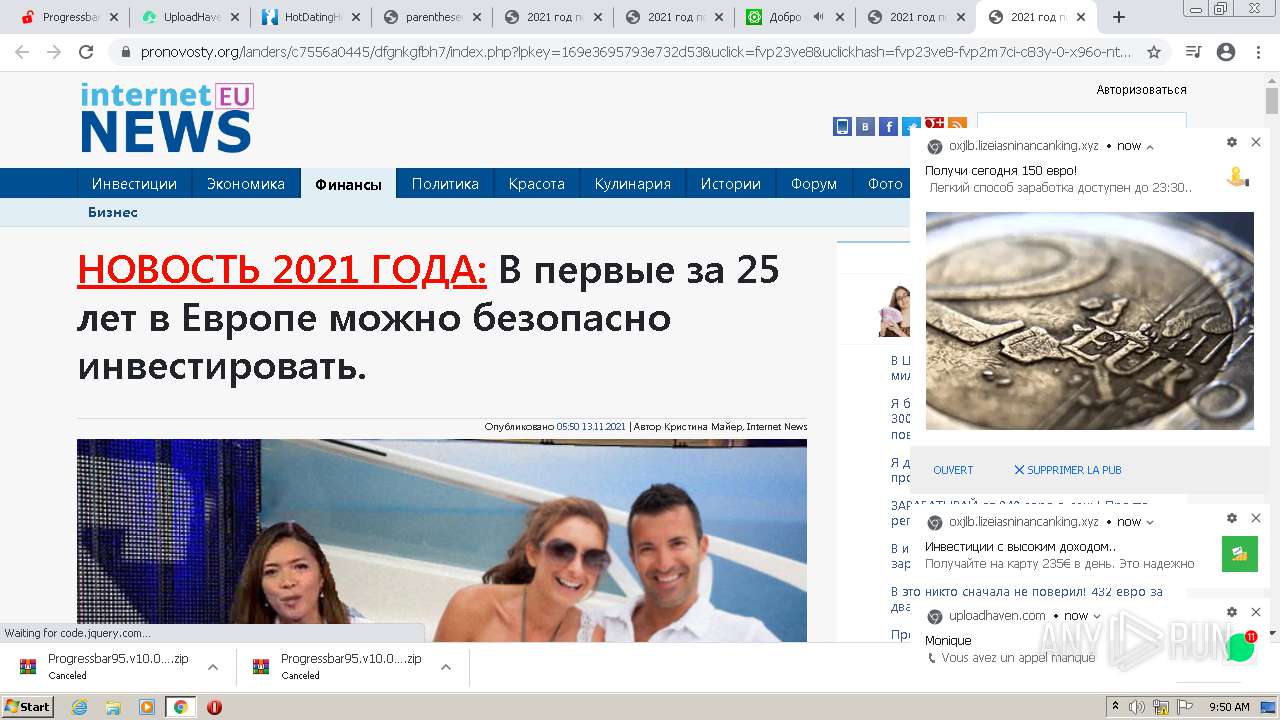Expand the uploadhaven.com notification chevron
This screenshot has height=720, width=1280.
[1097, 616]
